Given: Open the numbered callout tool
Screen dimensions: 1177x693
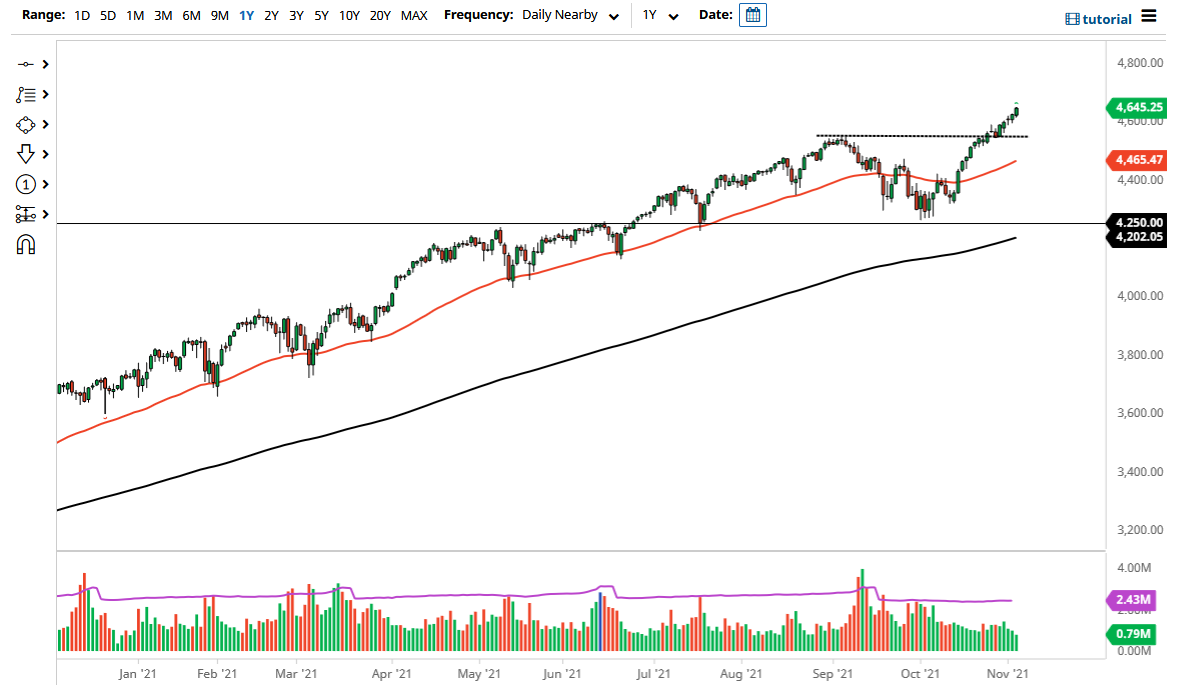Looking at the screenshot, I should click(27, 184).
